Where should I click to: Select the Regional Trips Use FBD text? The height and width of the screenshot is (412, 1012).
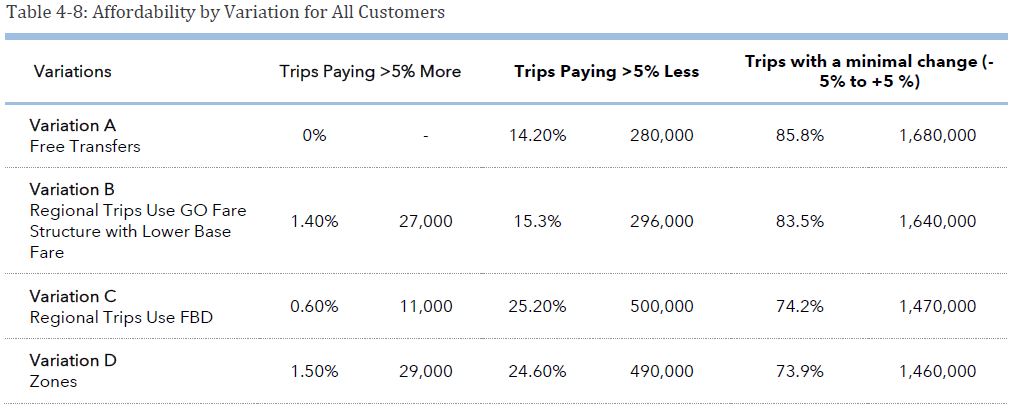(x=121, y=318)
